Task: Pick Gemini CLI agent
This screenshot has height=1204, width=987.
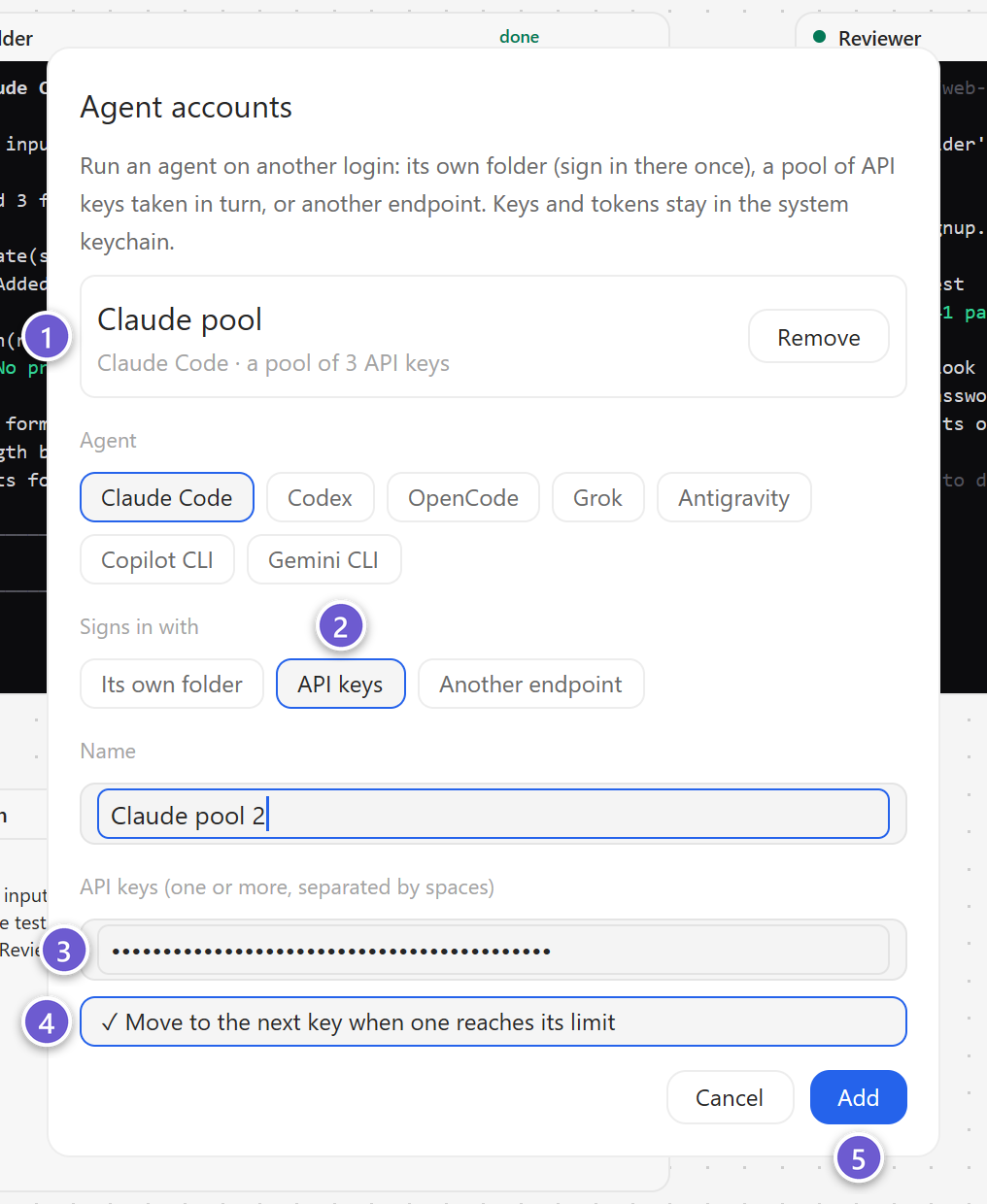Action: tap(323, 559)
